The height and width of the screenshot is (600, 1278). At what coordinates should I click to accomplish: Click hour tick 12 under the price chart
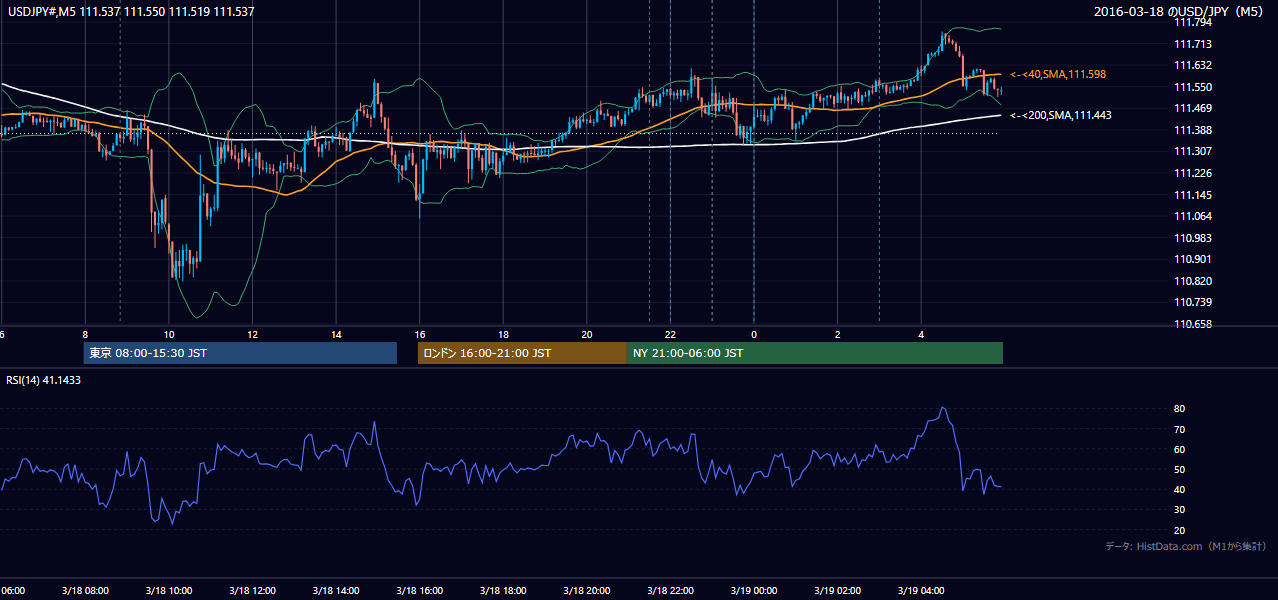[x=253, y=335]
